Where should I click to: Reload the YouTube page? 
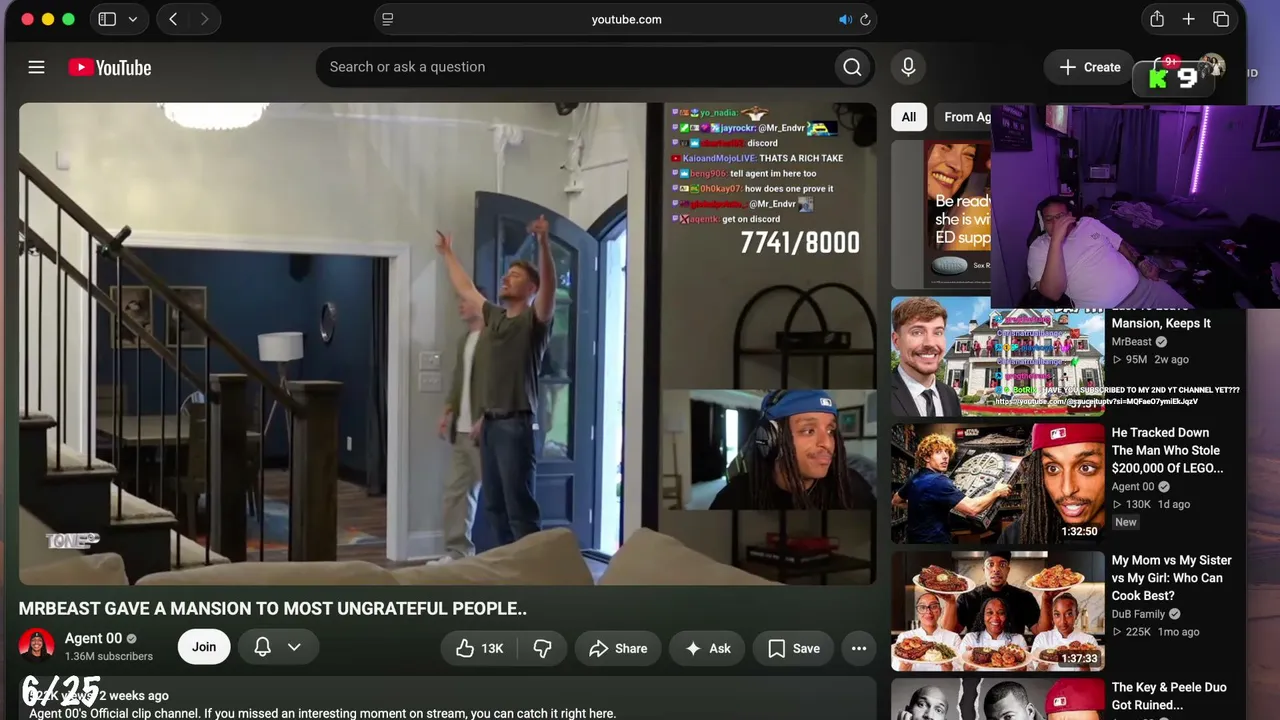865,19
